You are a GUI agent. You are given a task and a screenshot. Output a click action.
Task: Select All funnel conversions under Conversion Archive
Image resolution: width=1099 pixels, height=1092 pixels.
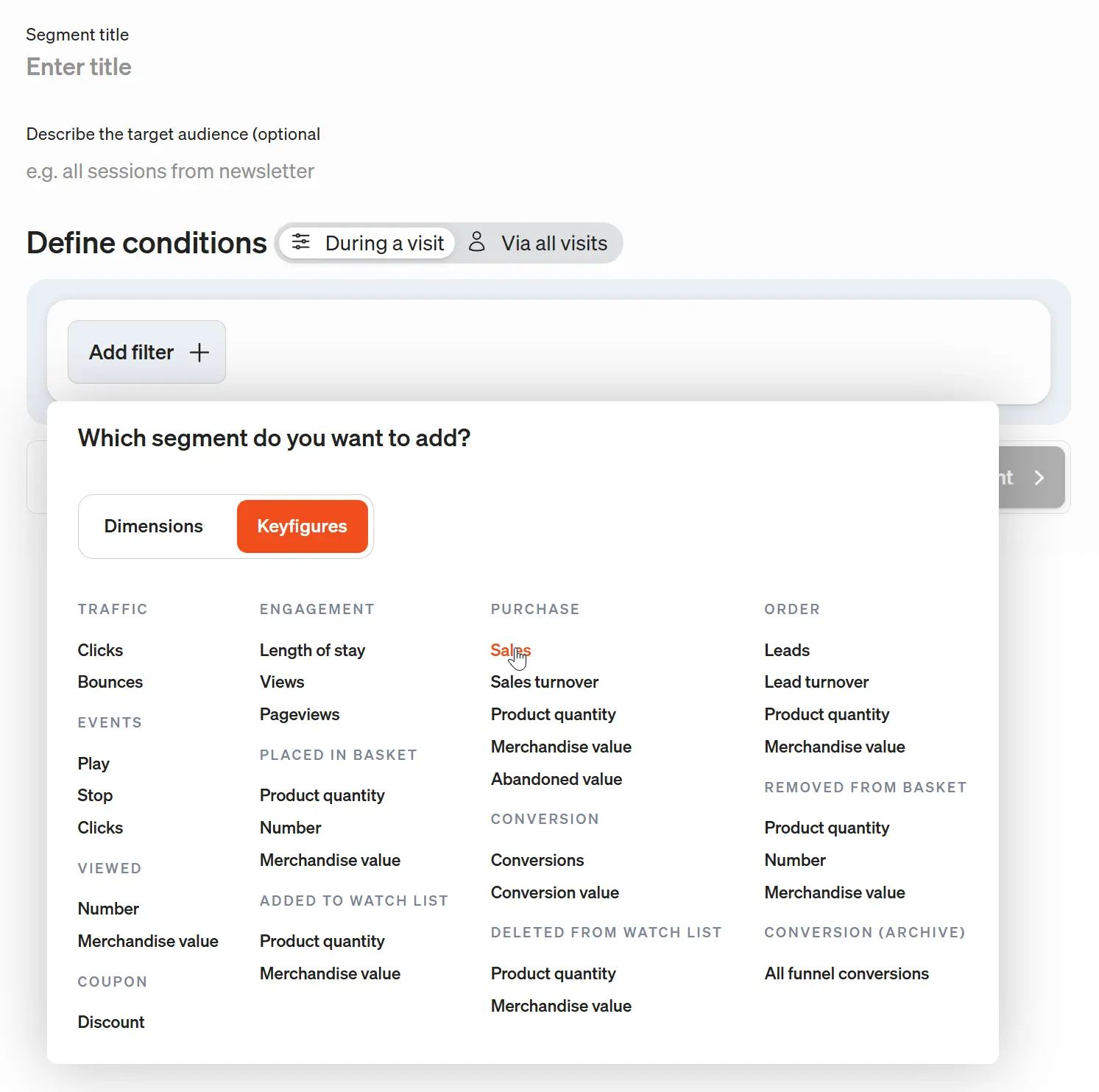[846, 973]
